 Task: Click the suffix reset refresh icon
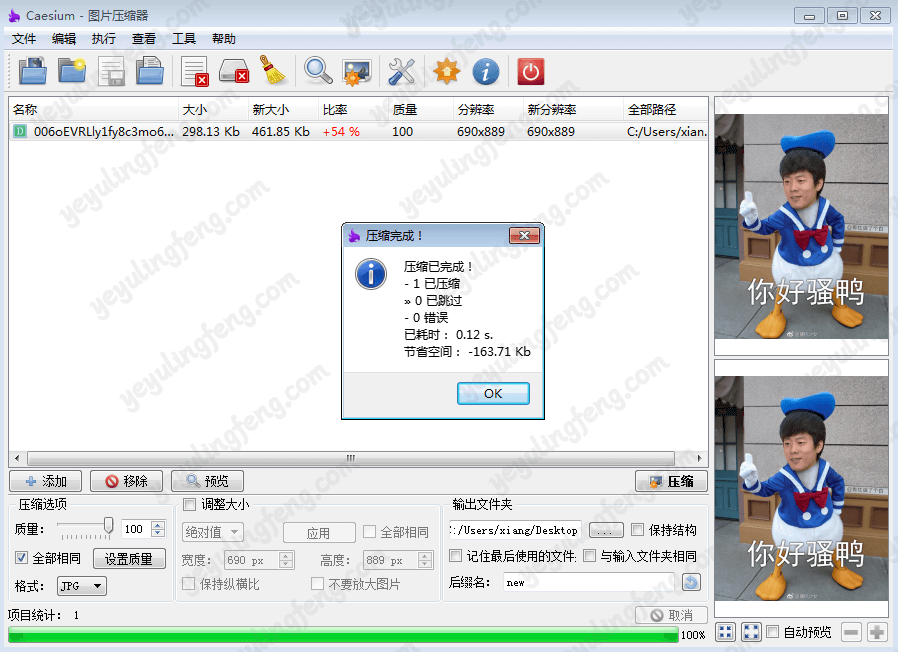tap(691, 582)
